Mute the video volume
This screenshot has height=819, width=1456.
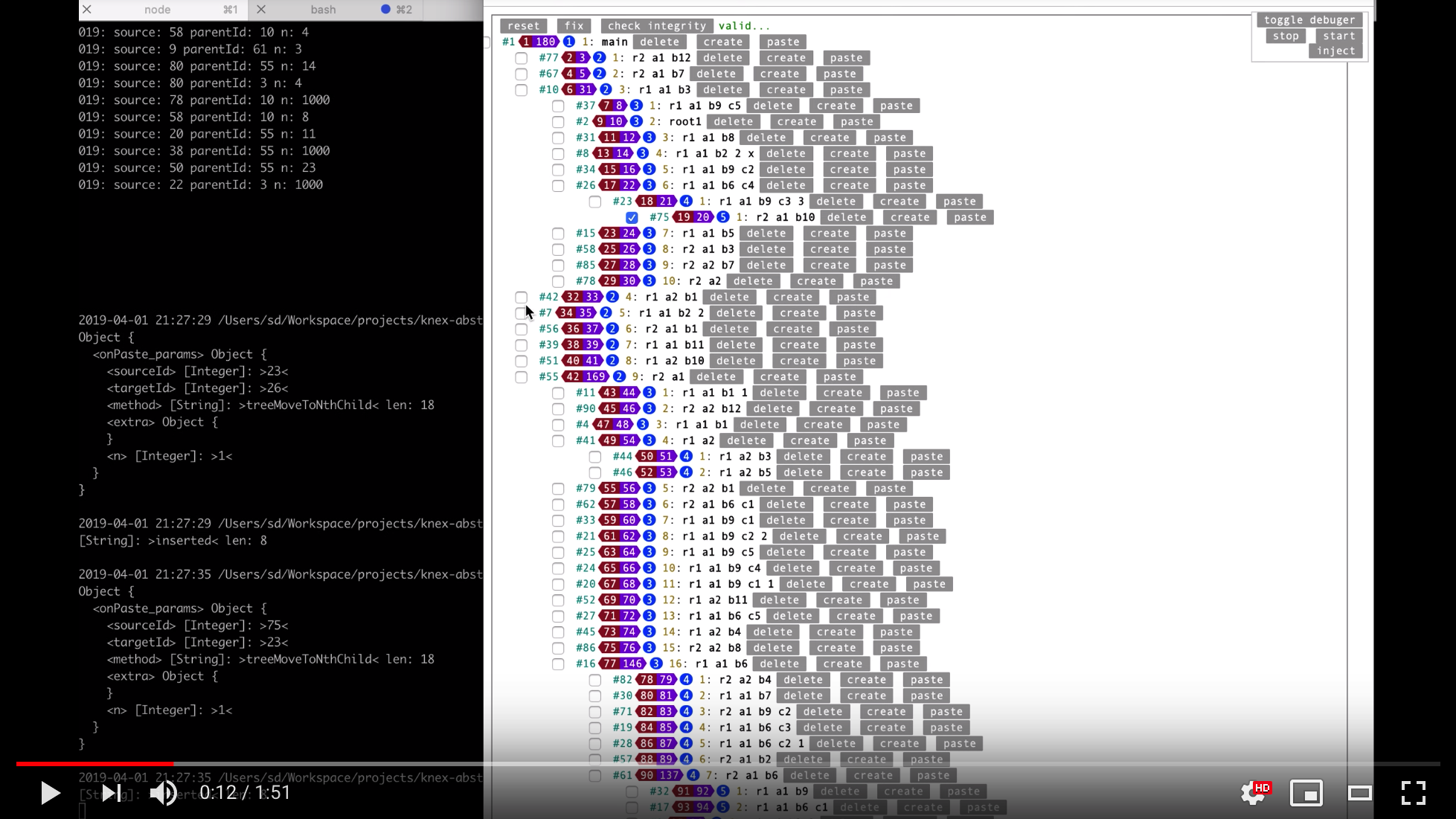[163, 793]
